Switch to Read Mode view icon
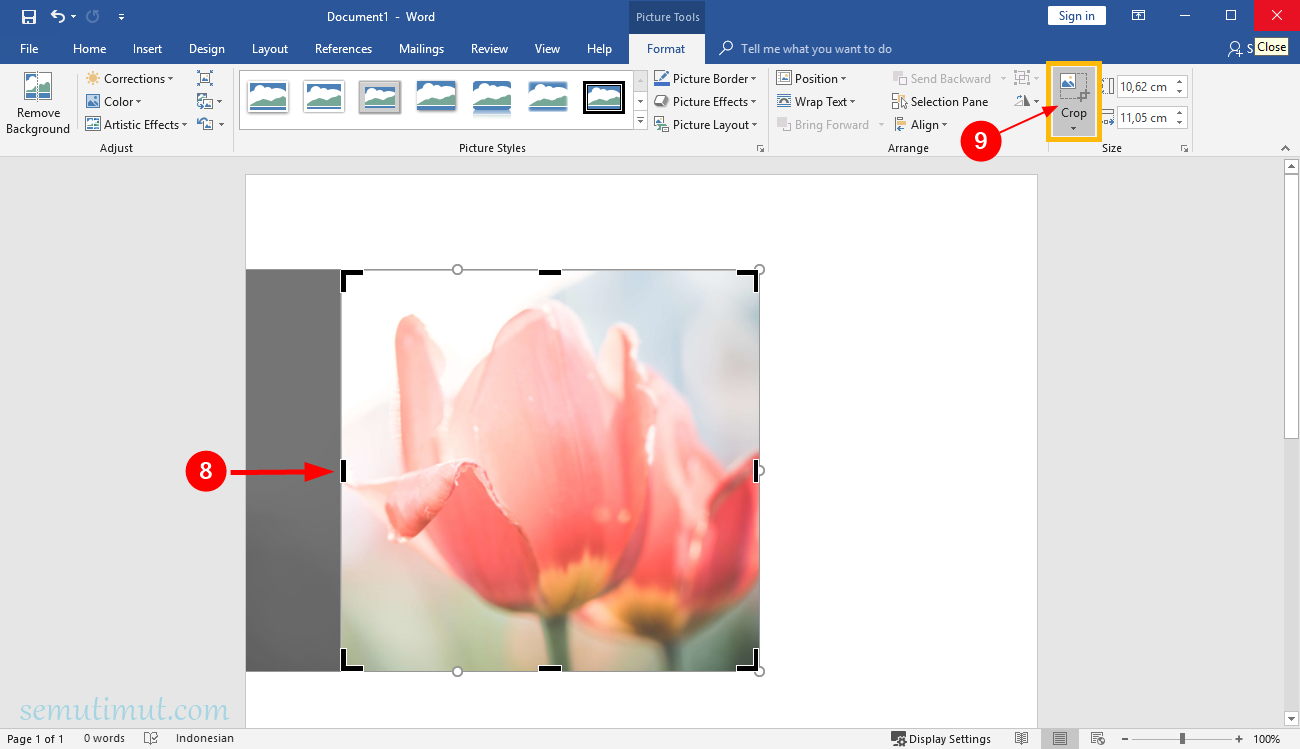The height and width of the screenshot is (749, 1300). (x=1021, y=739)
